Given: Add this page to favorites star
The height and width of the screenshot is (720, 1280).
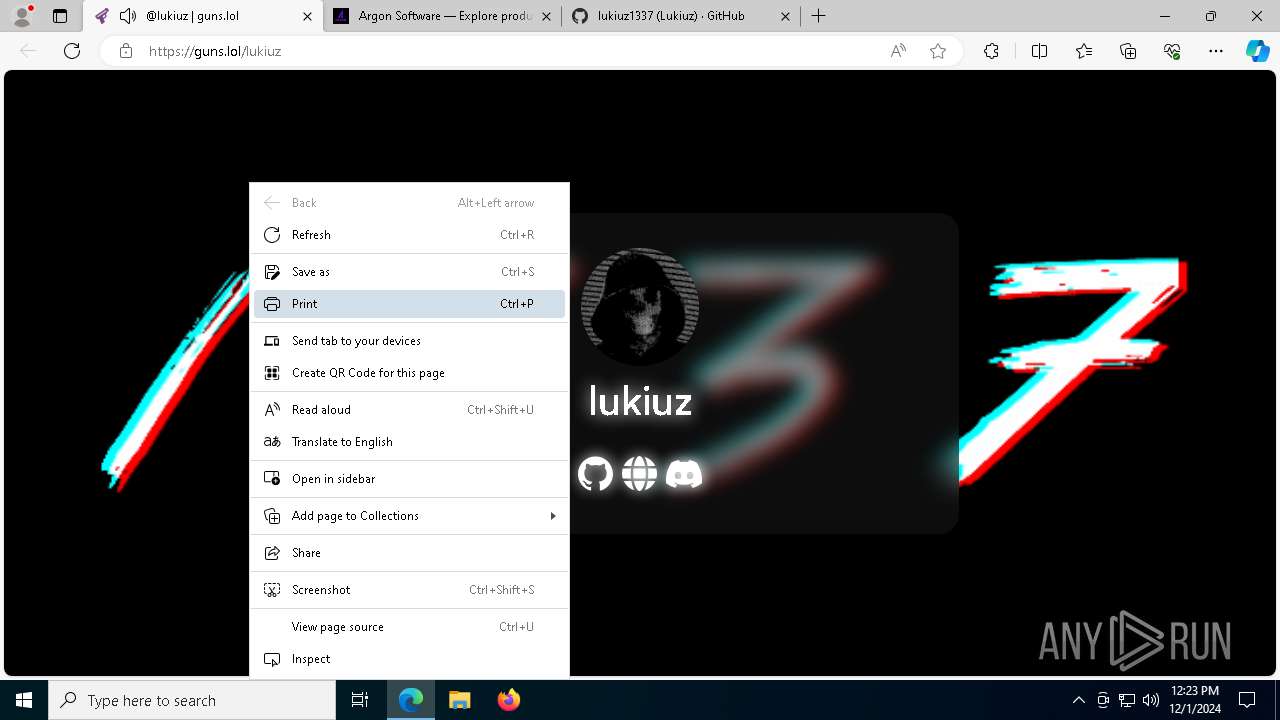Looking at the screenshot, I should pos(938,51).
